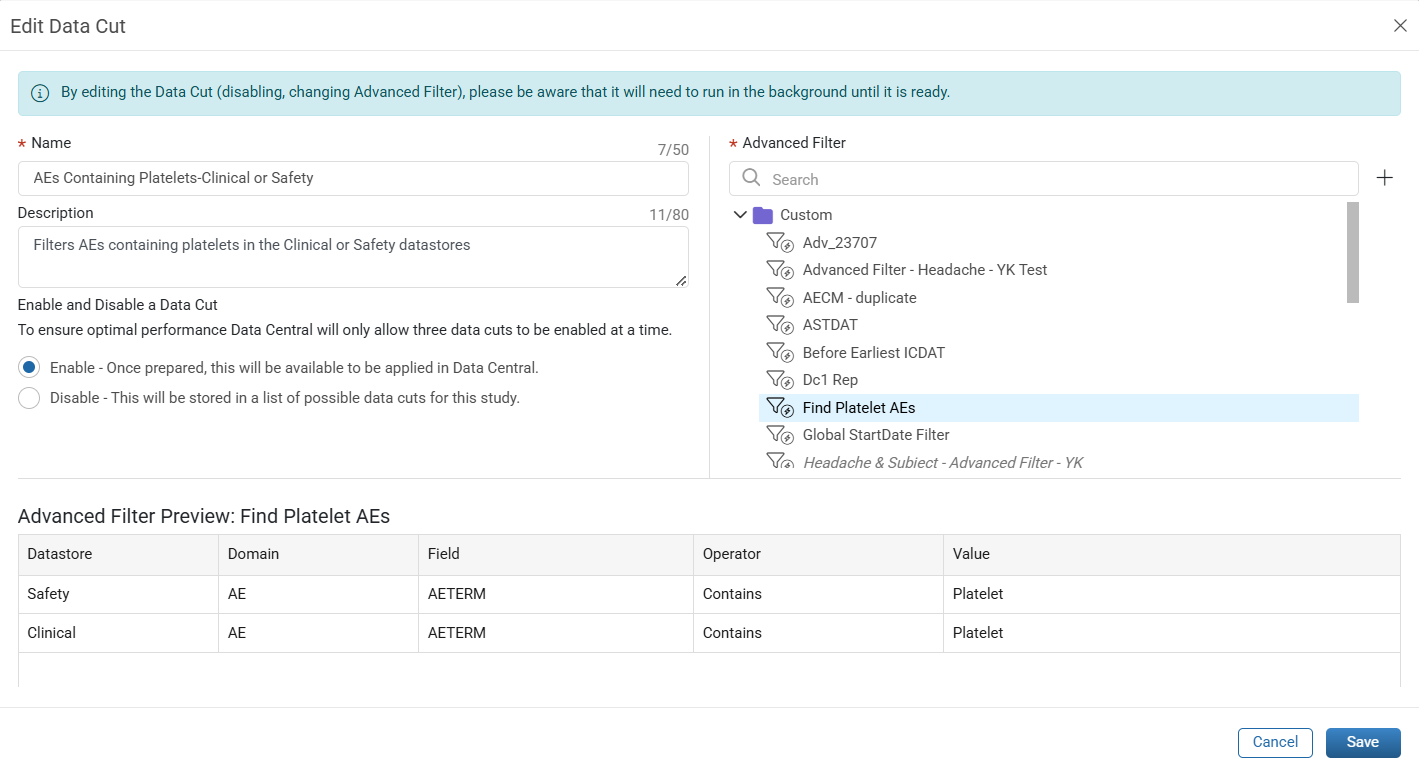This screenshot has width=1419, height=774.
Task: Click the filter icon beside ASTDAT
Action: [780, 325]
